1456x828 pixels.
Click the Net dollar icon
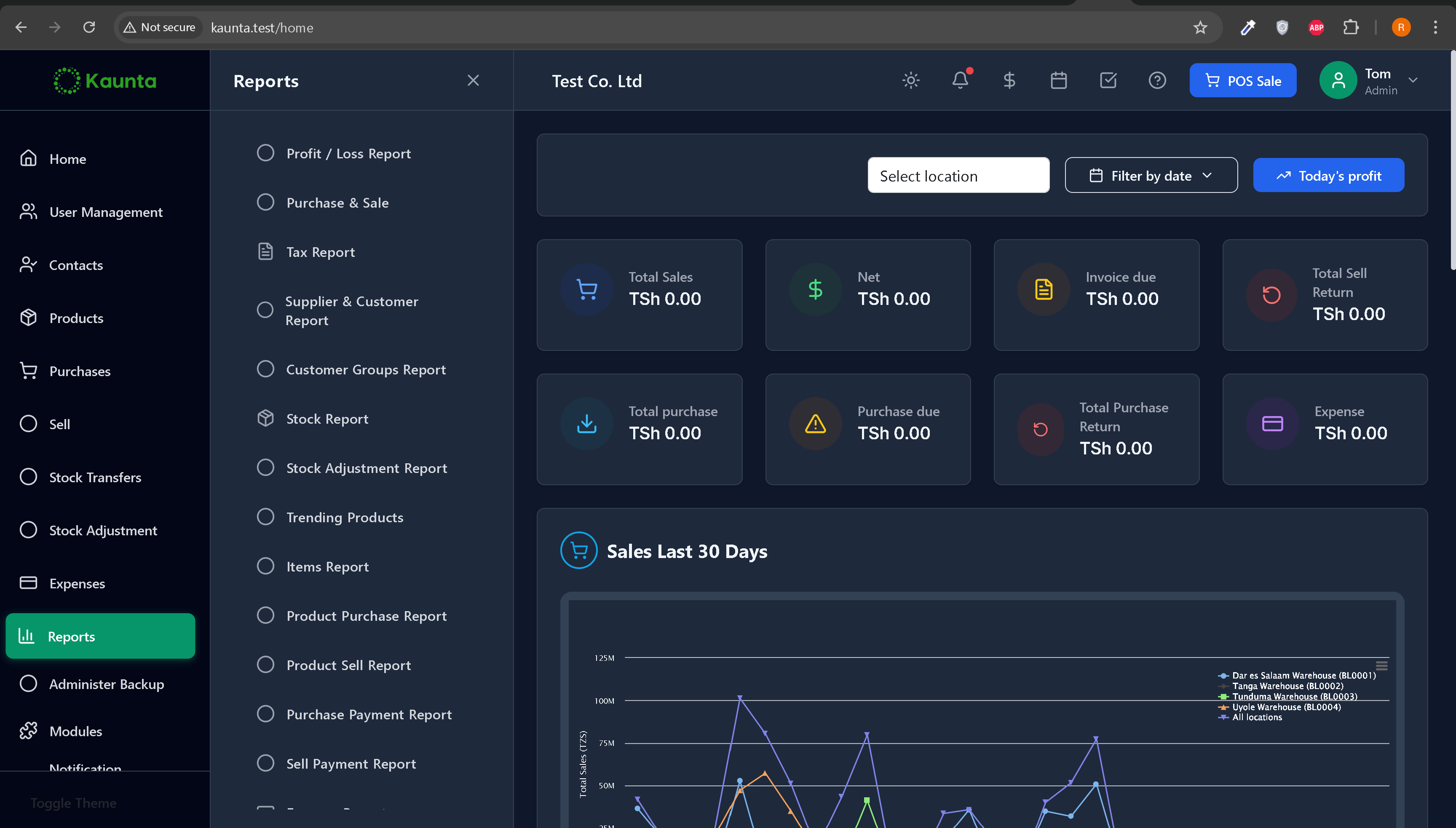(x=815, y=289)
